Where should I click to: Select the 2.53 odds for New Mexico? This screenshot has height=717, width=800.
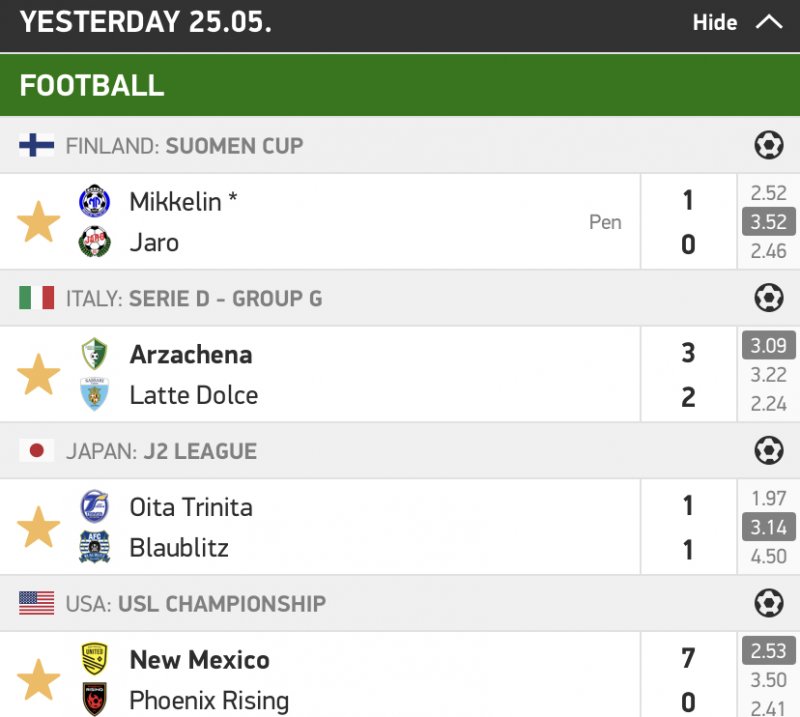[x=768, y=652]
